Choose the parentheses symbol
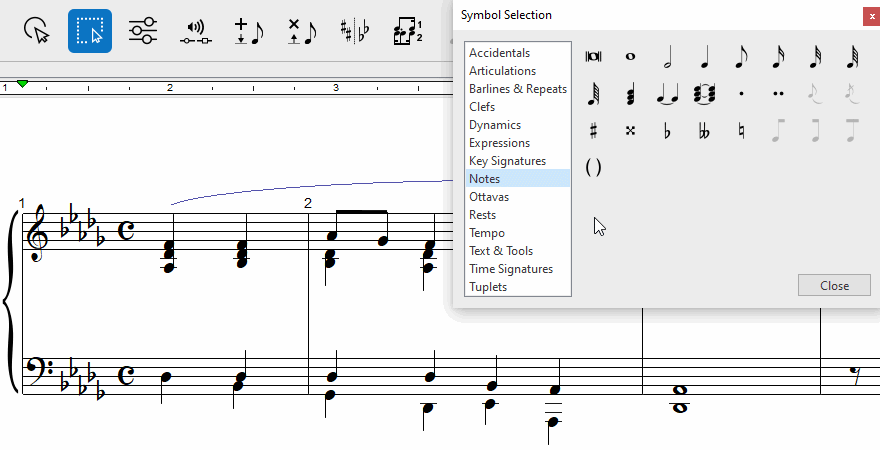The image size is (880, 450). 593,167
